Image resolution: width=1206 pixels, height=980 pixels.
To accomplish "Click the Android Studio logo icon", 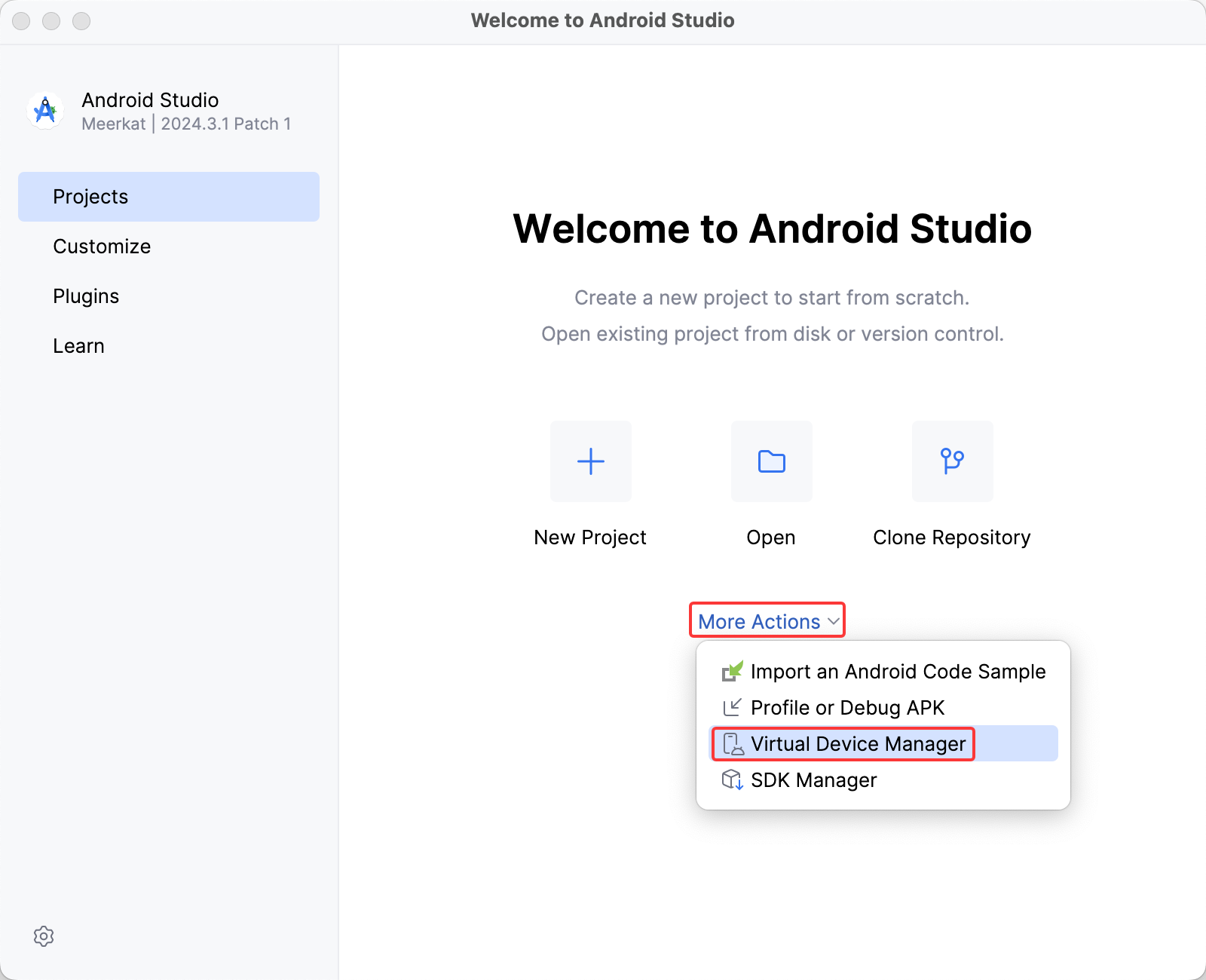I will (x=44, y=110).
